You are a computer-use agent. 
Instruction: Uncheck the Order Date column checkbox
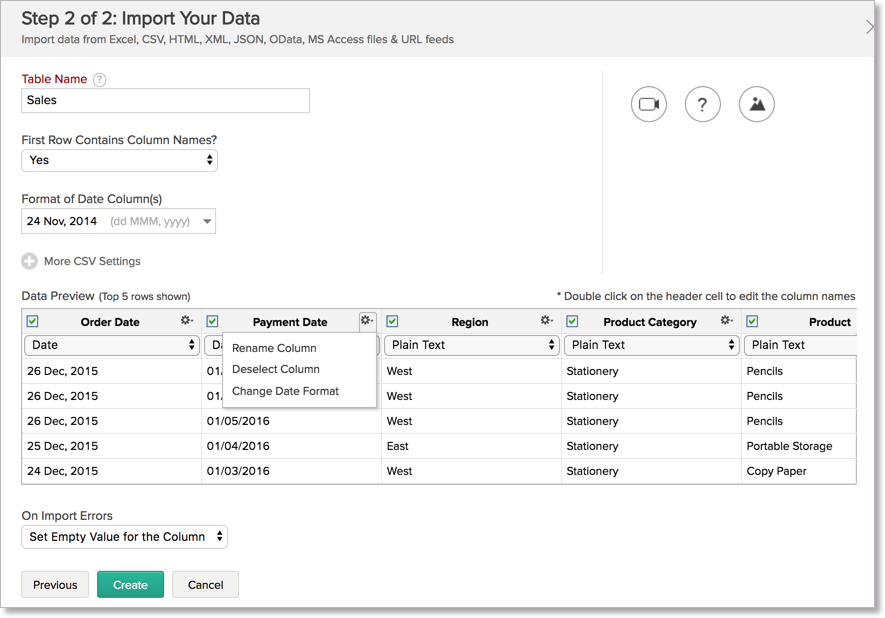click(32, 322)
